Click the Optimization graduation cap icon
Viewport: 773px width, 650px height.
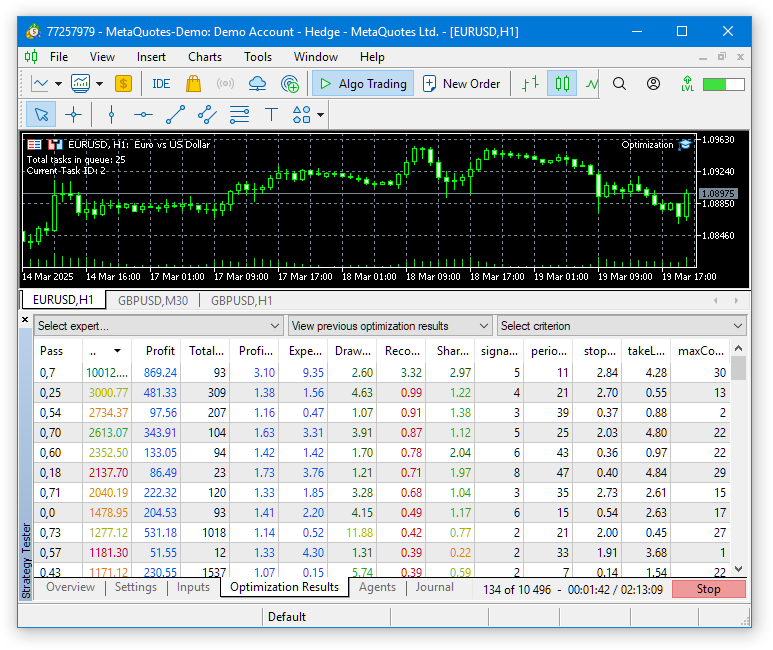(x=684, y=145)
